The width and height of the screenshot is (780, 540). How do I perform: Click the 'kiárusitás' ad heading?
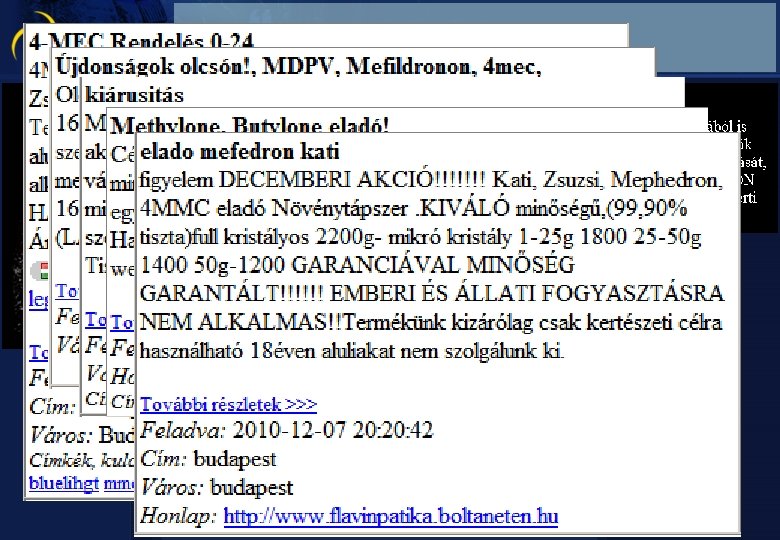[x=134, y=94]
